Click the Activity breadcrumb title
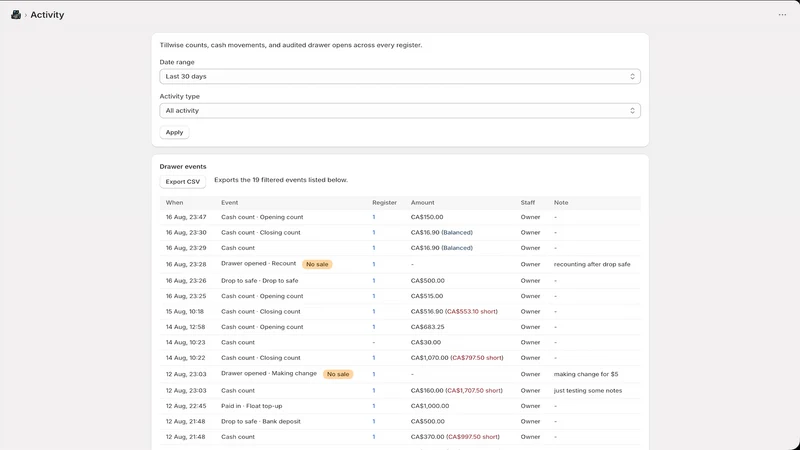This screenshot has height=450, width=800. pos(47,15)
